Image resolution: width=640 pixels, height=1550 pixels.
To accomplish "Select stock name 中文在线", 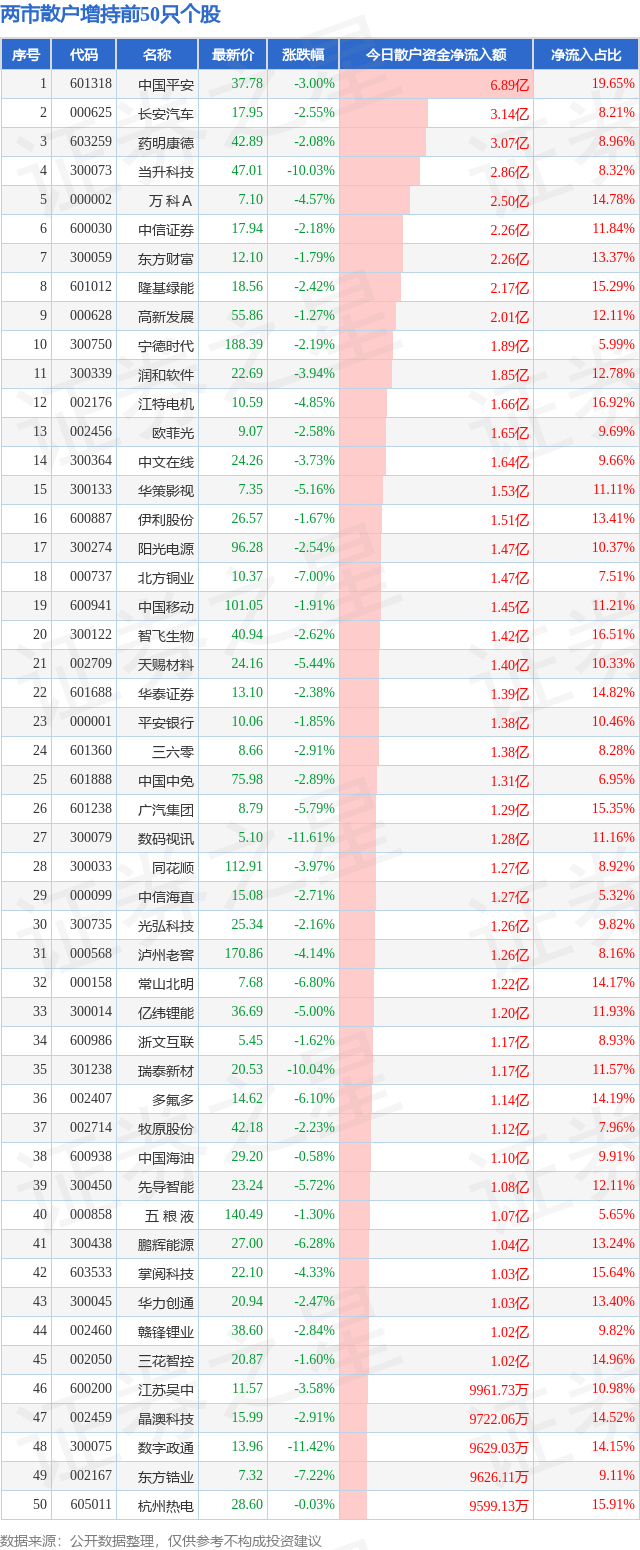I will pyautogui.click(x=166, y=462).
